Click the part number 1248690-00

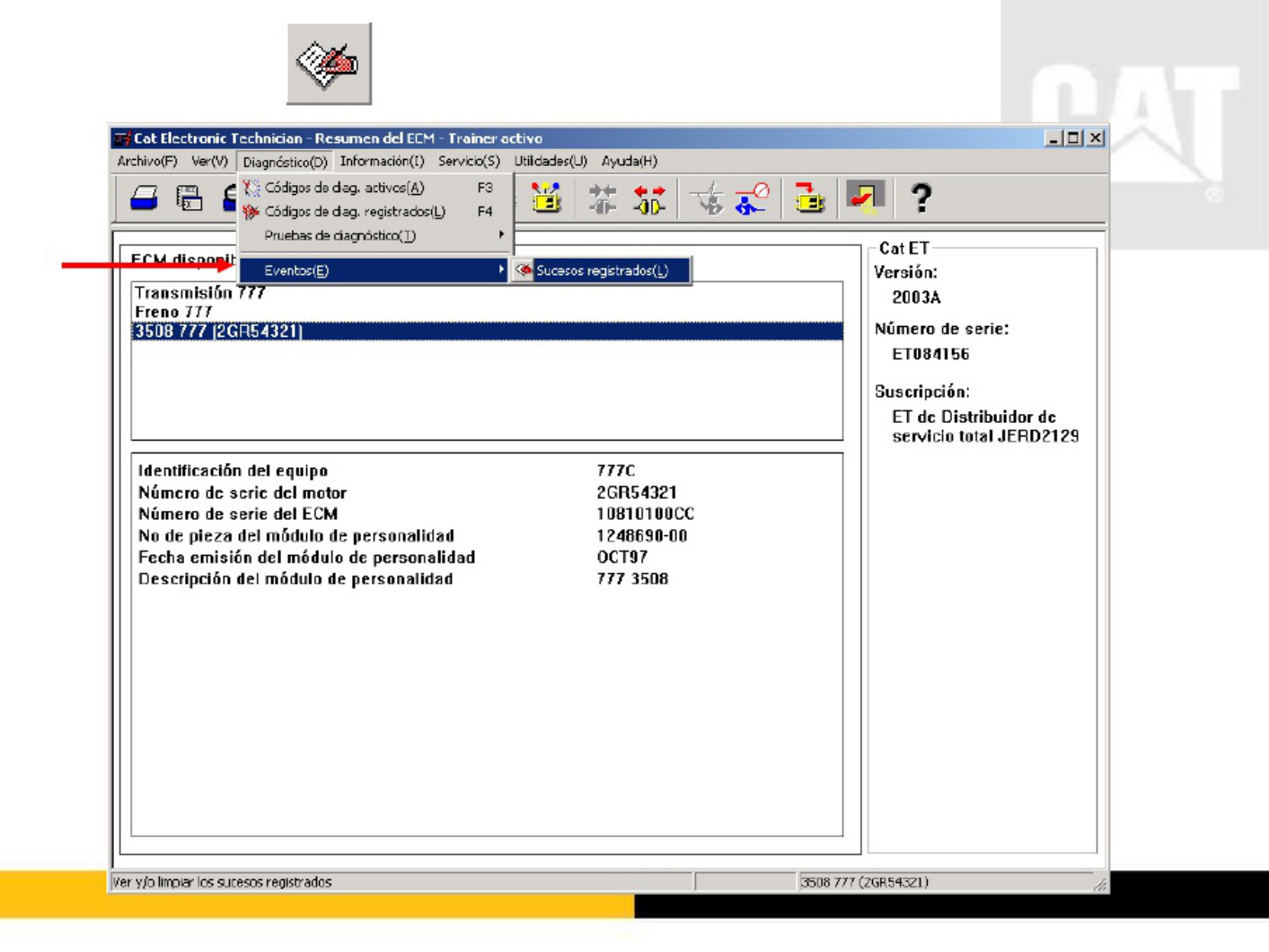tap(642, 535)
